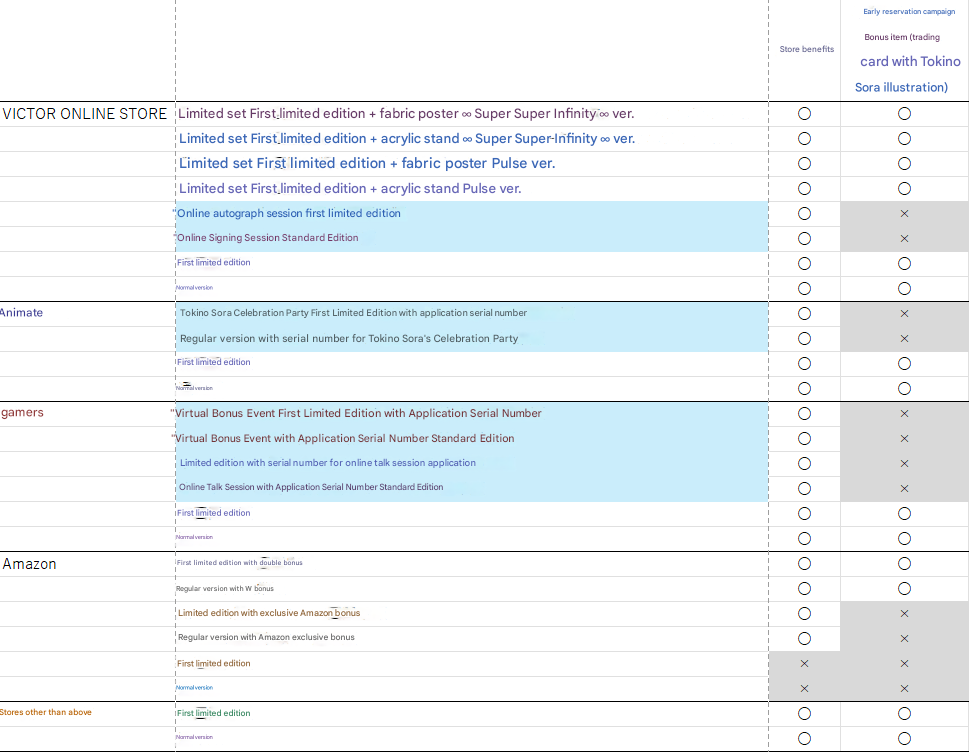
Task: Click X mark for Virtual Bonus Event First Limited row
Action: click(x=904, y=413)
